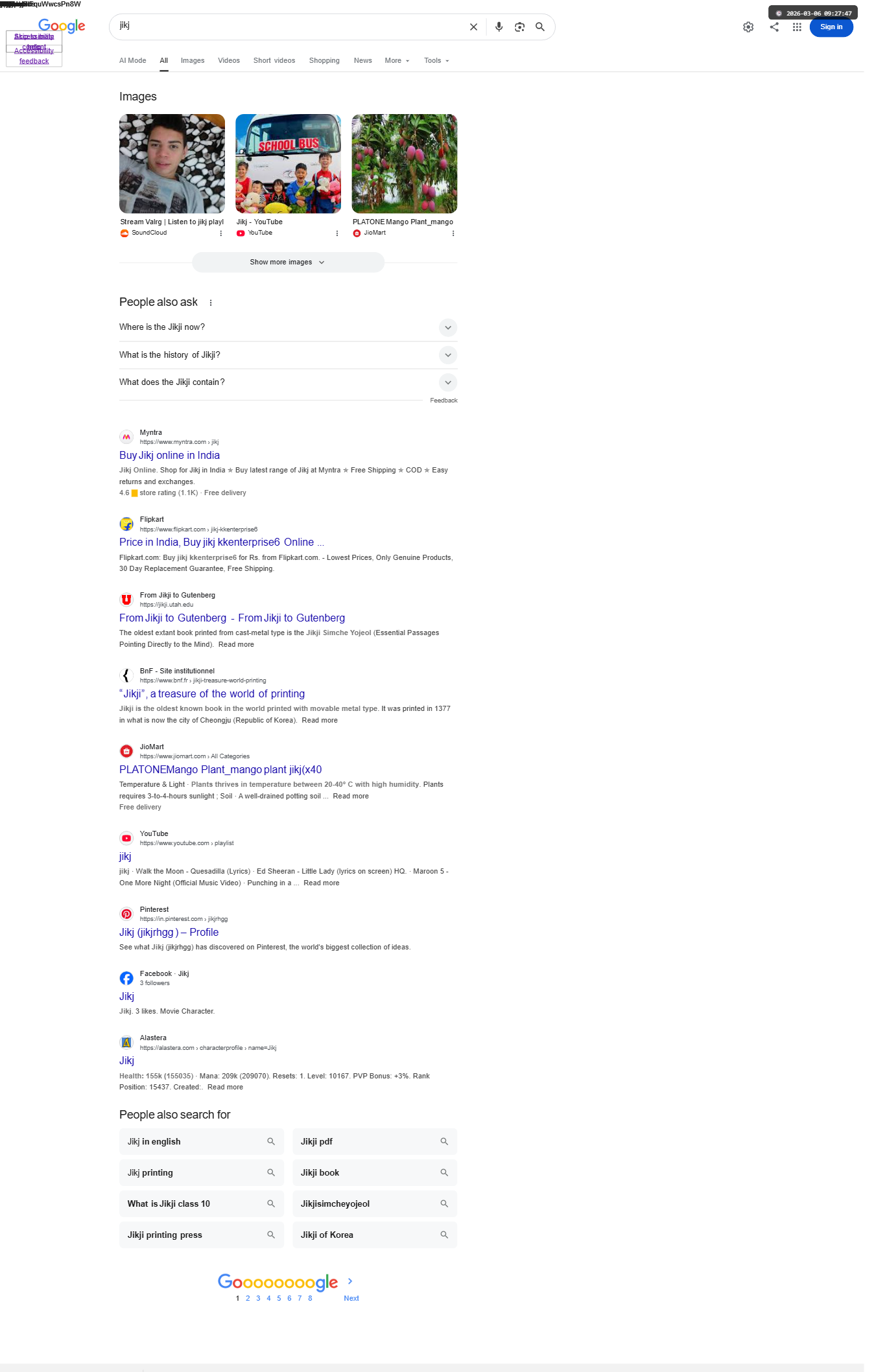Open People also ask options menu
The height and width of the screenshot is (1372, 874).
[x=211, y=303]
